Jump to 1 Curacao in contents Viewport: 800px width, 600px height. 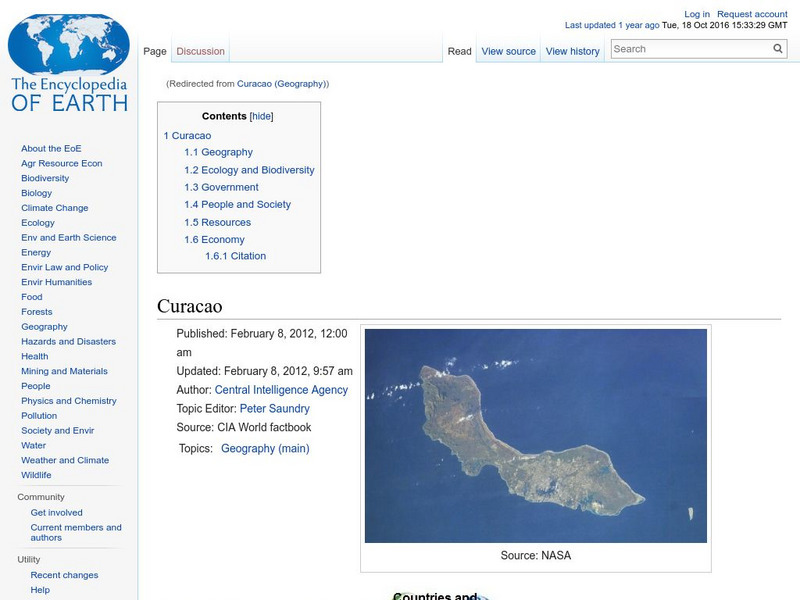click(187, 136)
